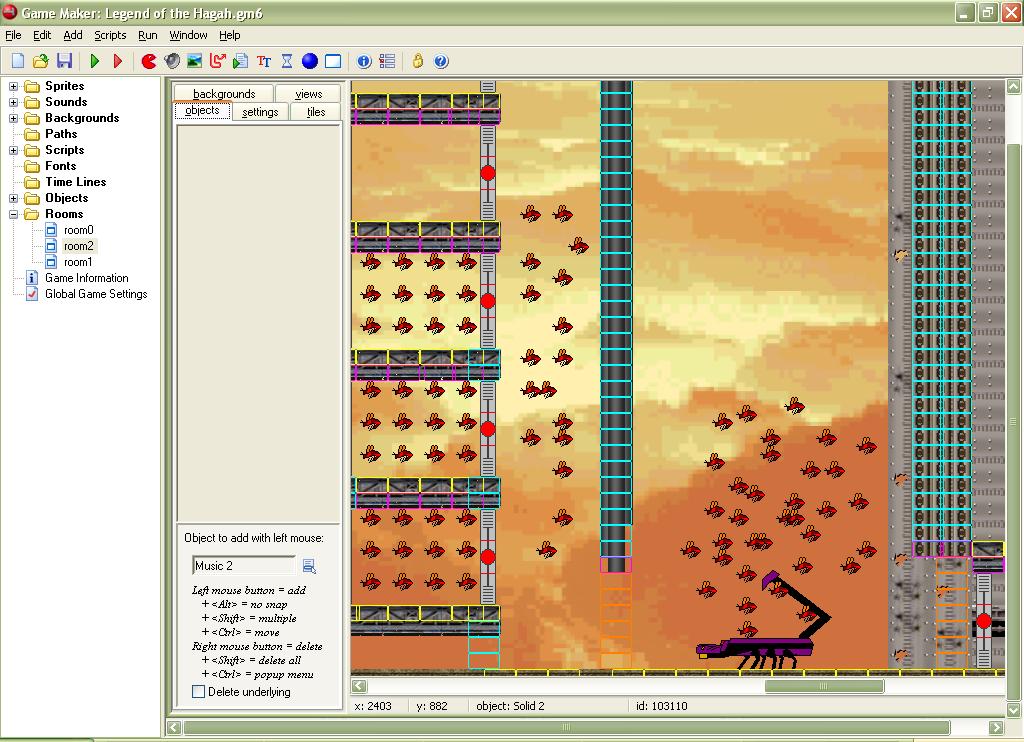The width and height of the screenshot is (1024, 742).
Task: Expand the Sounds folder
Action: [13, 103]
